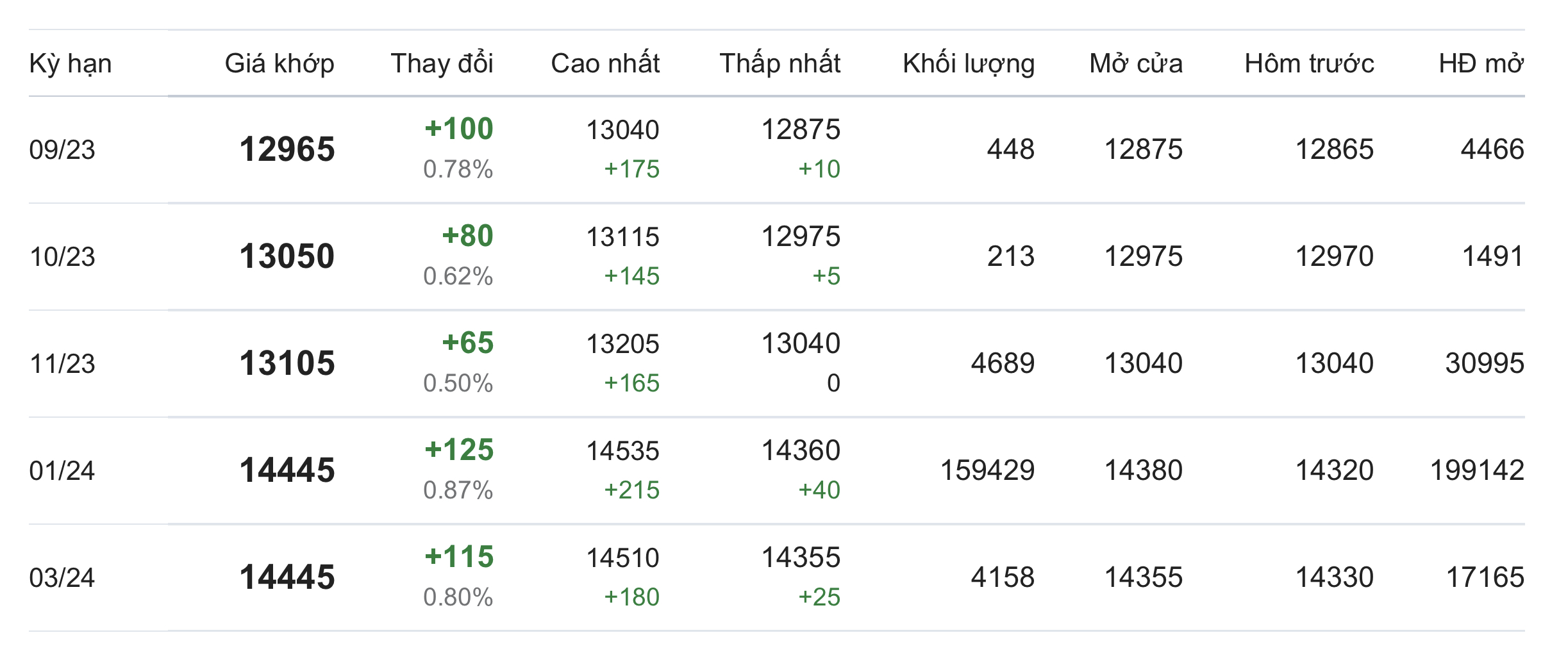Image resolution: width=1568 pixels, height=667 pixels.
Task: Select the 10/23 contract term
Action: pyautogui.click(x=62, y=257)
